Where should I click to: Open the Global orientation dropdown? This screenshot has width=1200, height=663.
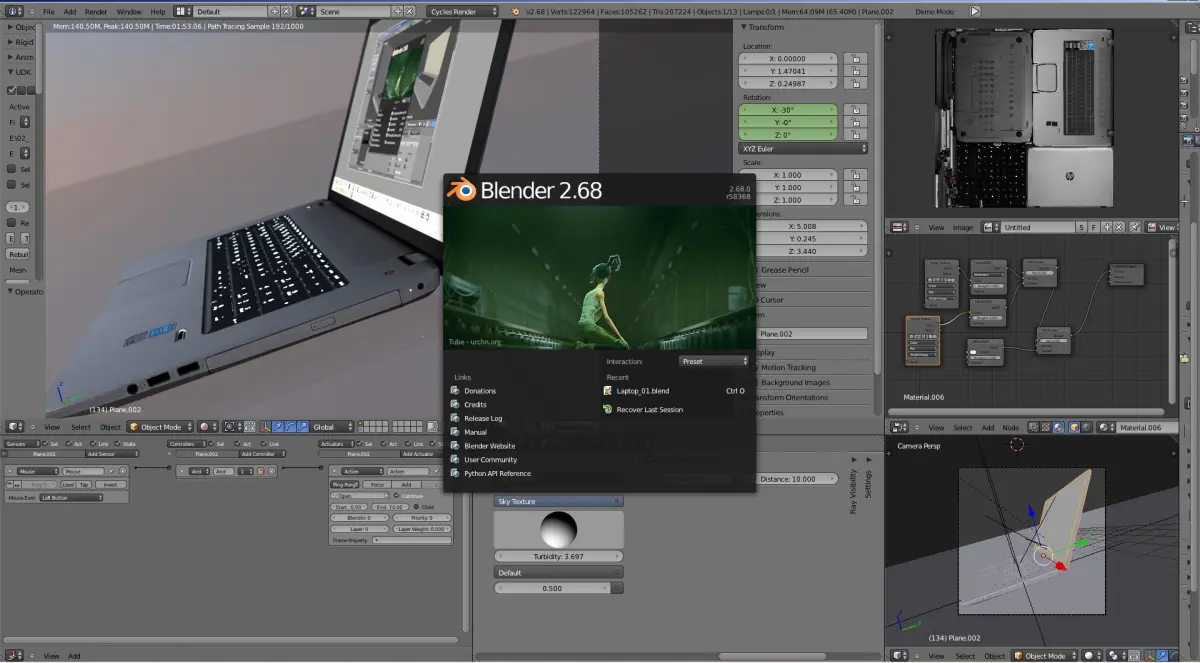pos(332,427)
